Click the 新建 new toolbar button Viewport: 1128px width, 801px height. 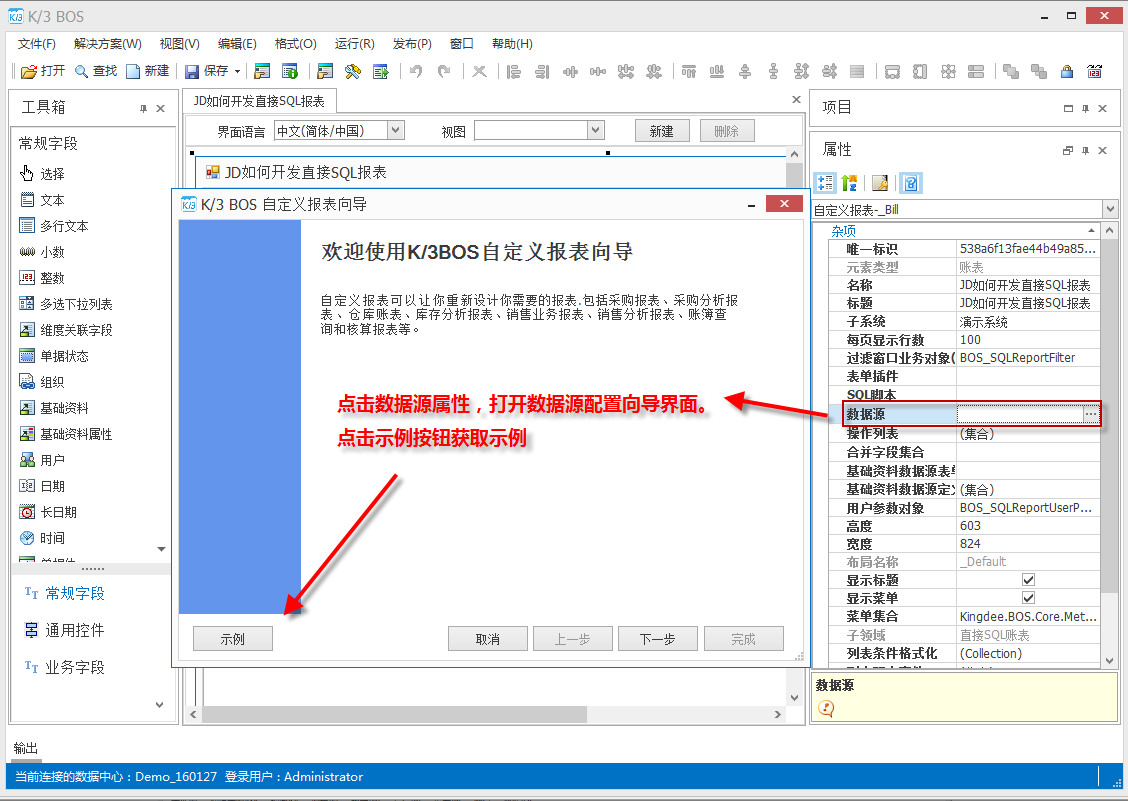(x=147, y=71)
